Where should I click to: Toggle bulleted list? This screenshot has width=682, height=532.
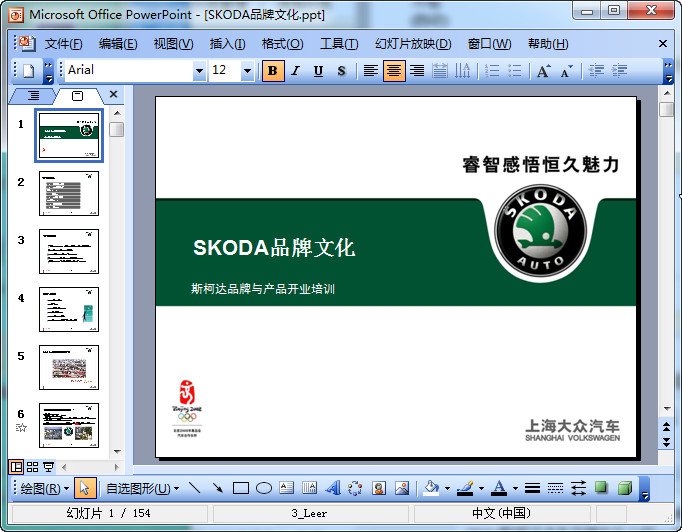tap(515, 70)
